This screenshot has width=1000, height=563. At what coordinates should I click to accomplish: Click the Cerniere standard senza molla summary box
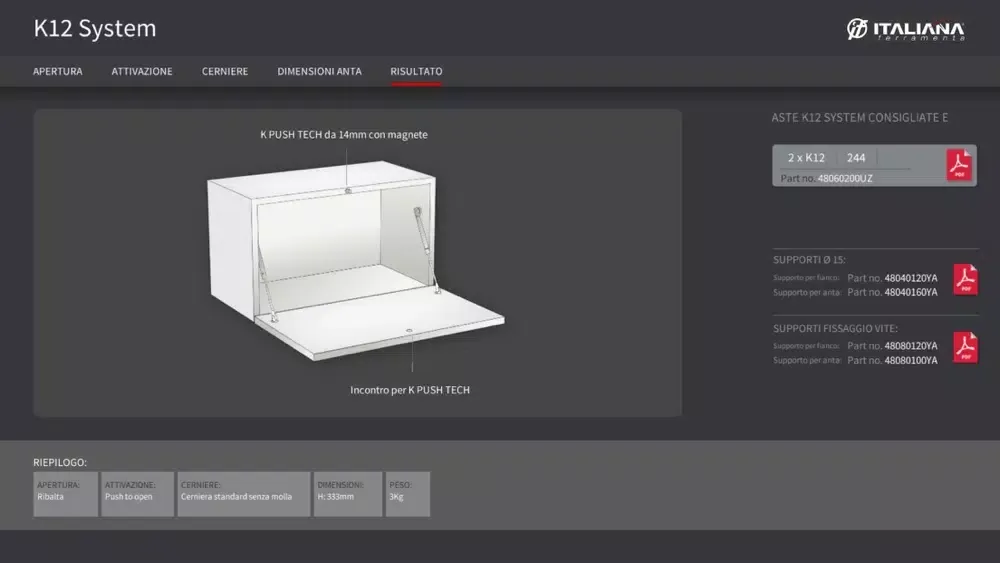(x=244, y=494)
